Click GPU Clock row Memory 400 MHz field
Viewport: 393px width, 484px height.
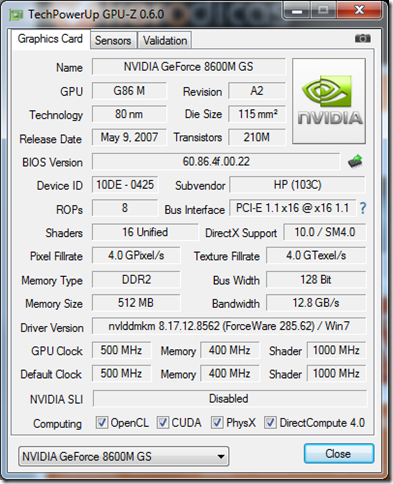[230, 350]
